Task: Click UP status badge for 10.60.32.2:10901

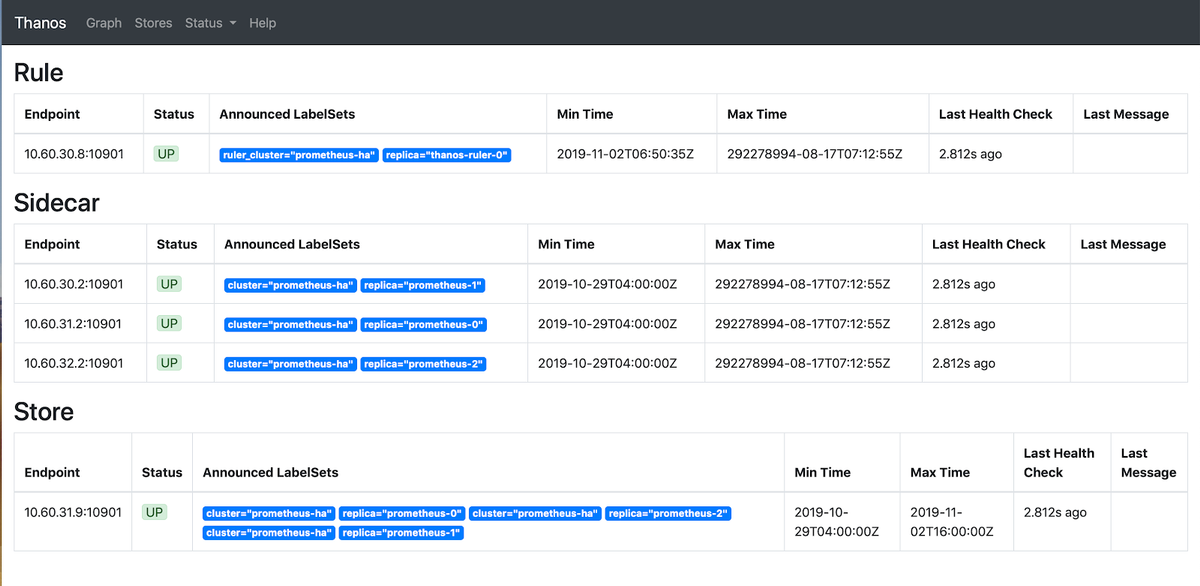Action: click(x=169, y=362)
